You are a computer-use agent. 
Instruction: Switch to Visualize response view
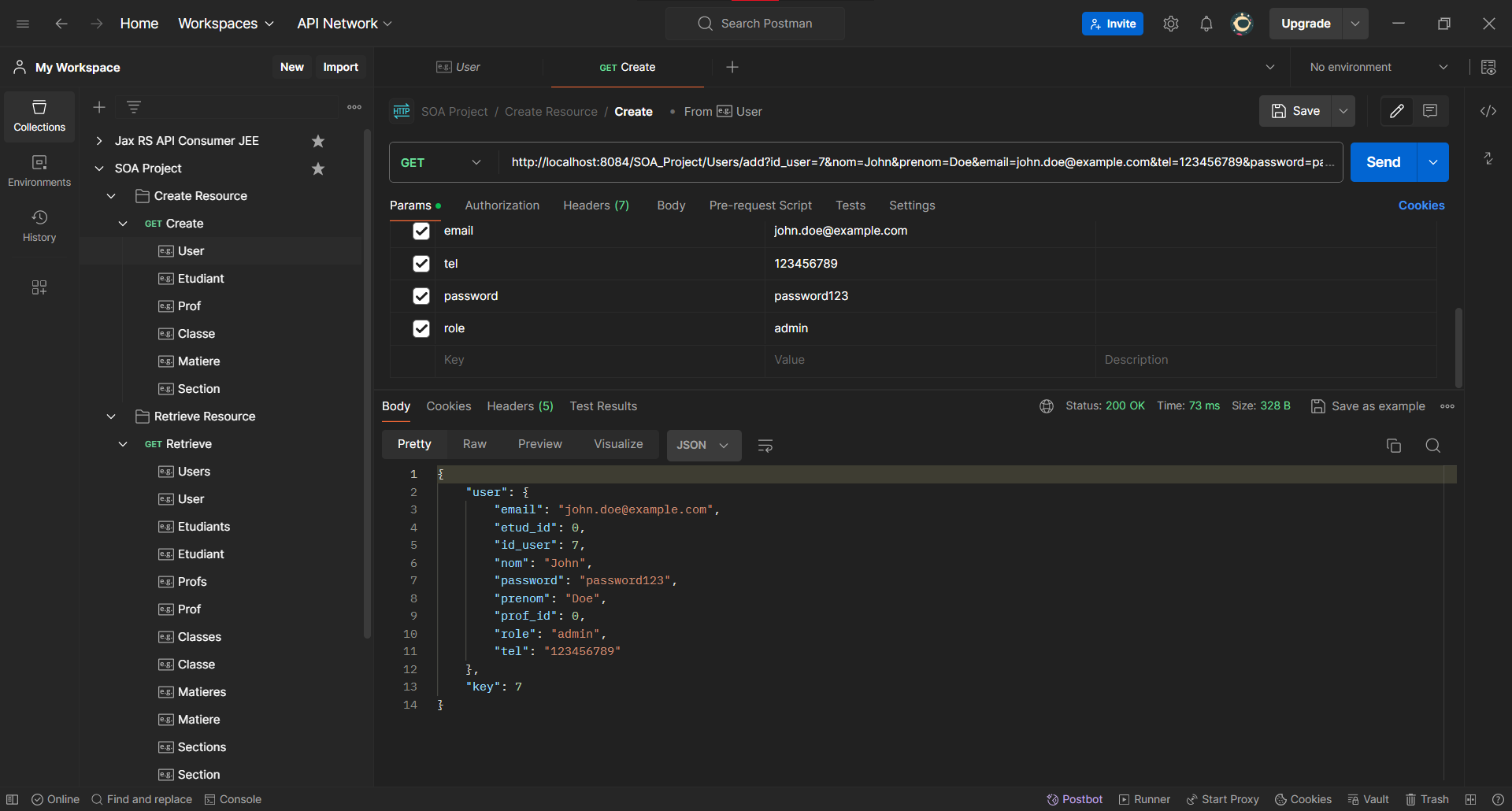coord(618,444)
